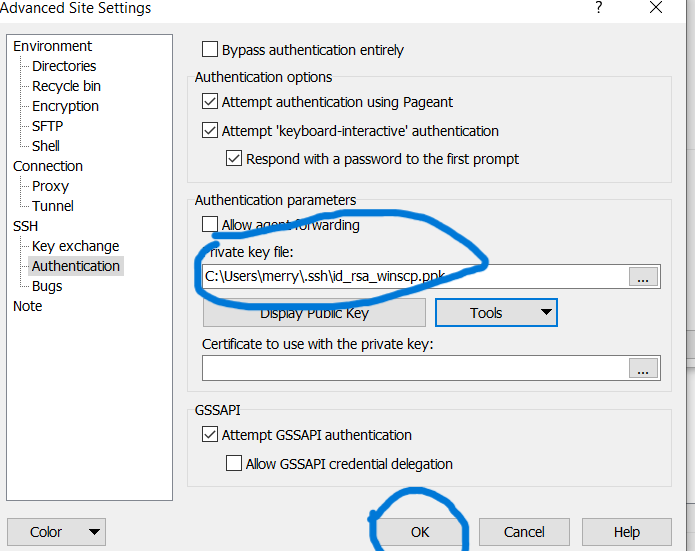Uncheck Attempt GSSAPI authentication

pyautogui.click(x=210, y=435)
